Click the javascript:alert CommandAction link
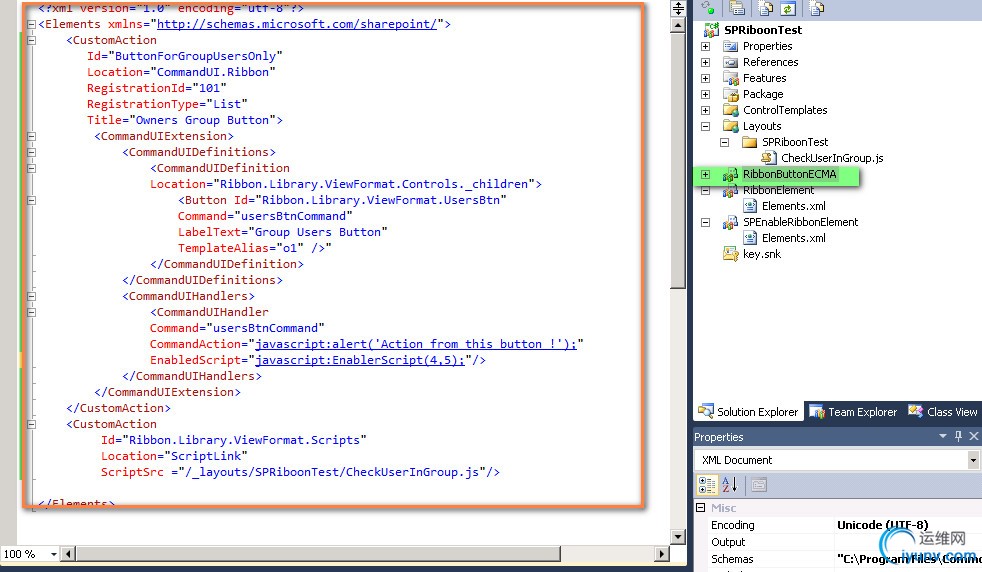The width and height of the screenshot is (982, 572). pyautogui.click(x=416, y=344)
